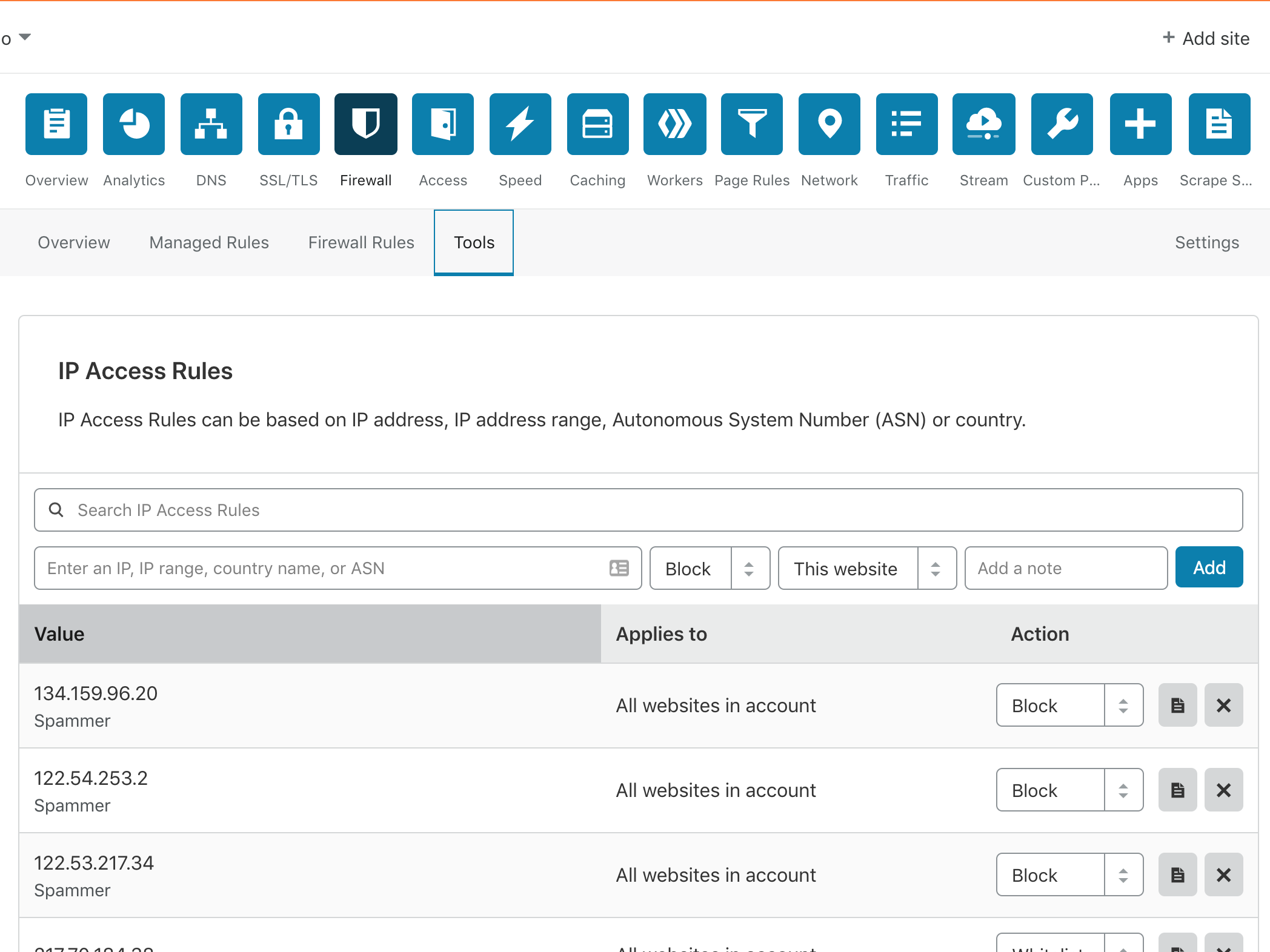Open Page Rules funnel icon
Viewport: 1270px width, 952px height.
(x=751, y=124)
